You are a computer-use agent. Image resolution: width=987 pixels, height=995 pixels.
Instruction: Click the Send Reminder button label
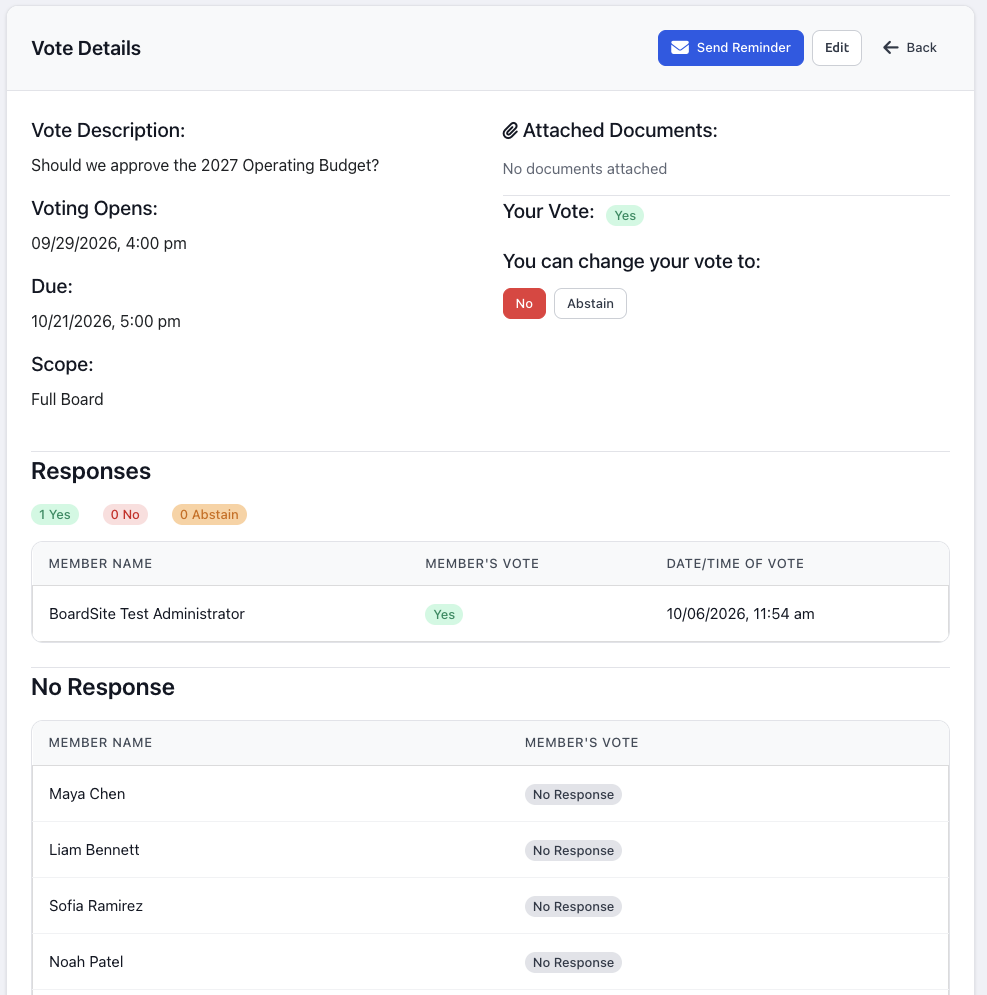(744, 48)
